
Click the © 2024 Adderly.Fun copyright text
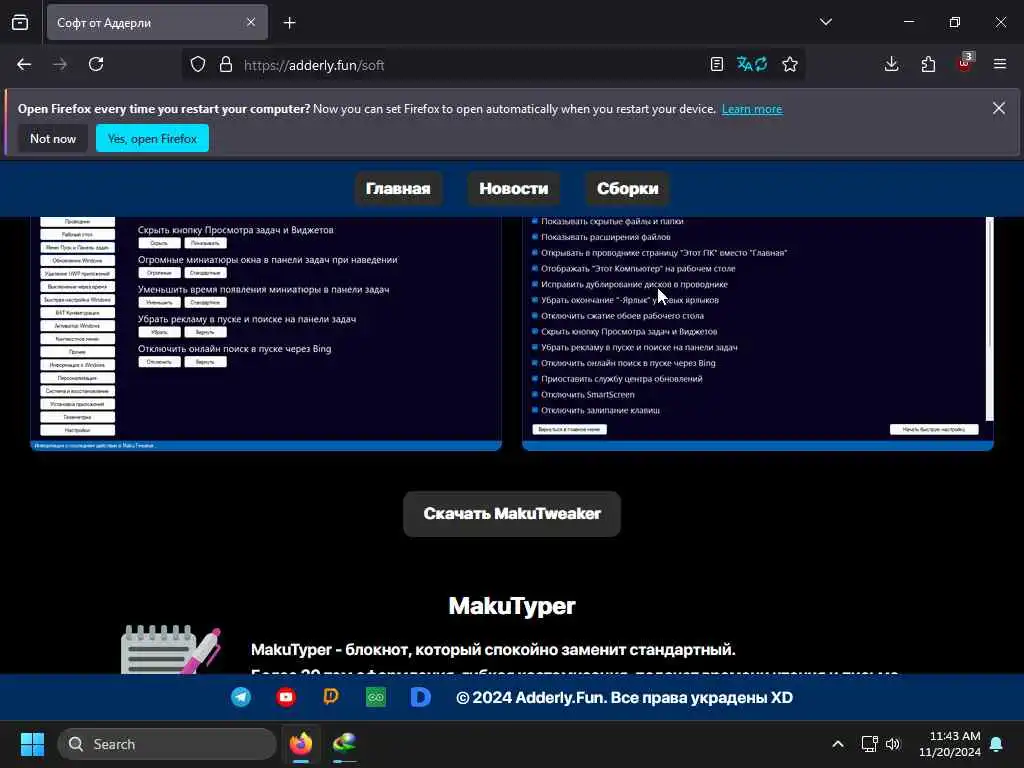pyautogui.click(x=624, y=697)
